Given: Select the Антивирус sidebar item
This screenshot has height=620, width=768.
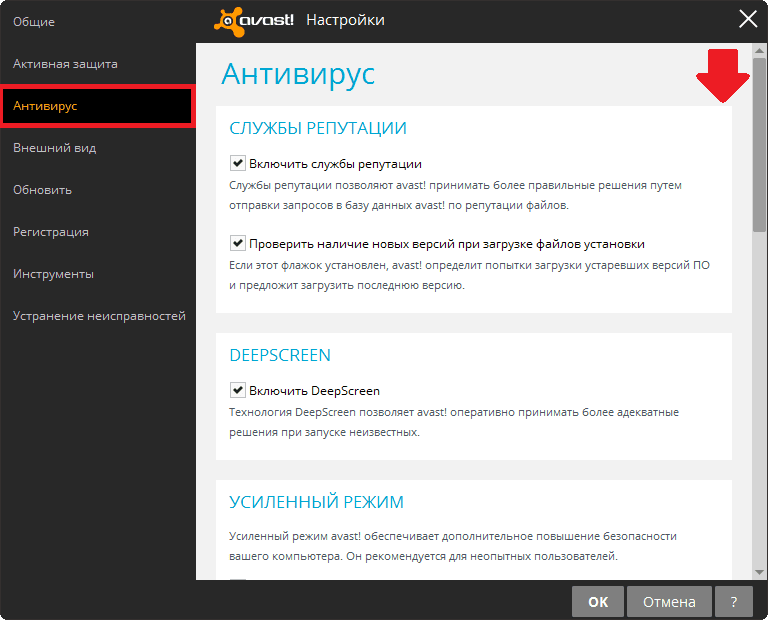Looking at the screenshot, I should coord(97,106).
